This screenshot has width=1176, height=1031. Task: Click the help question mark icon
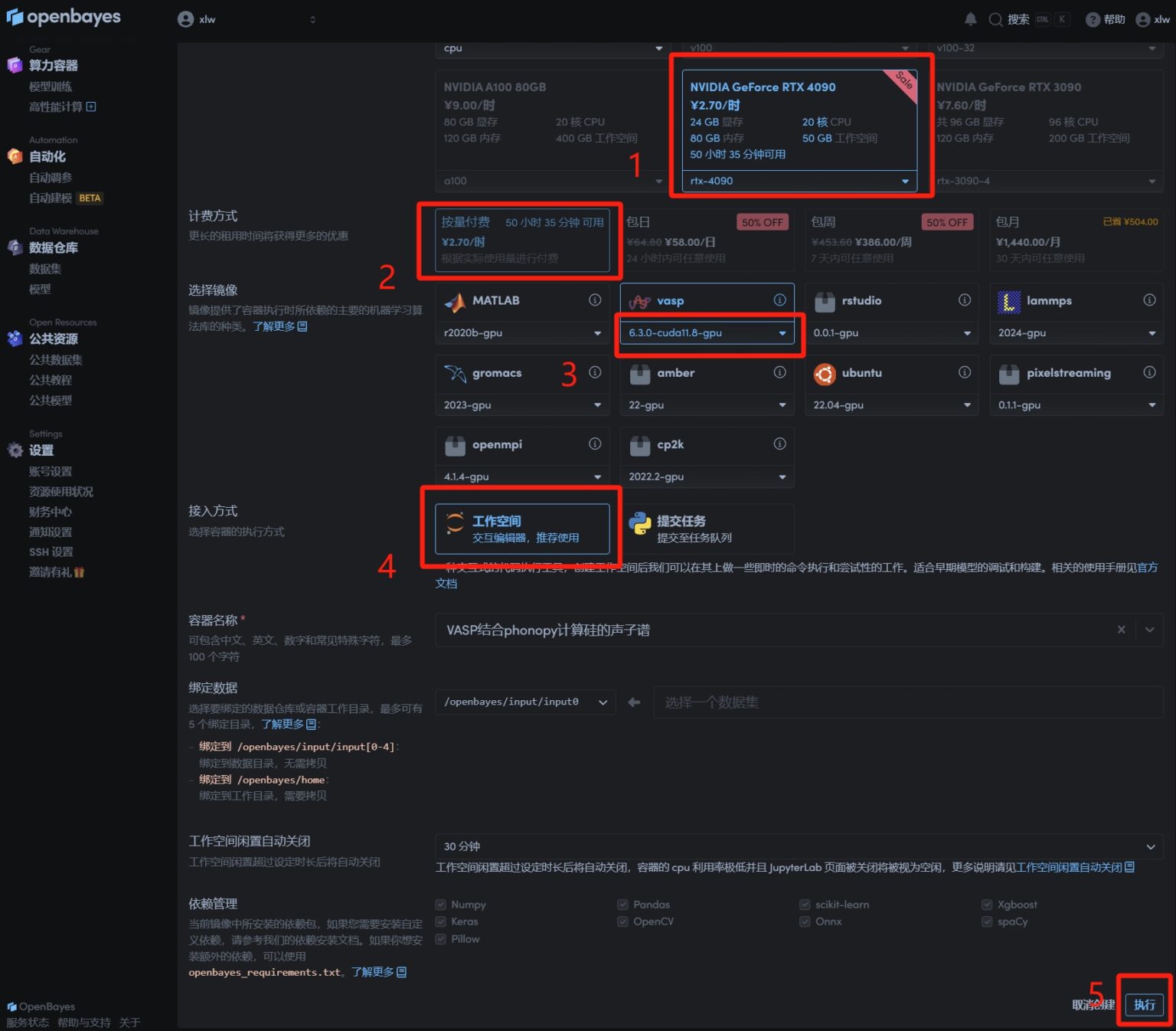[x=1093, y=20]
